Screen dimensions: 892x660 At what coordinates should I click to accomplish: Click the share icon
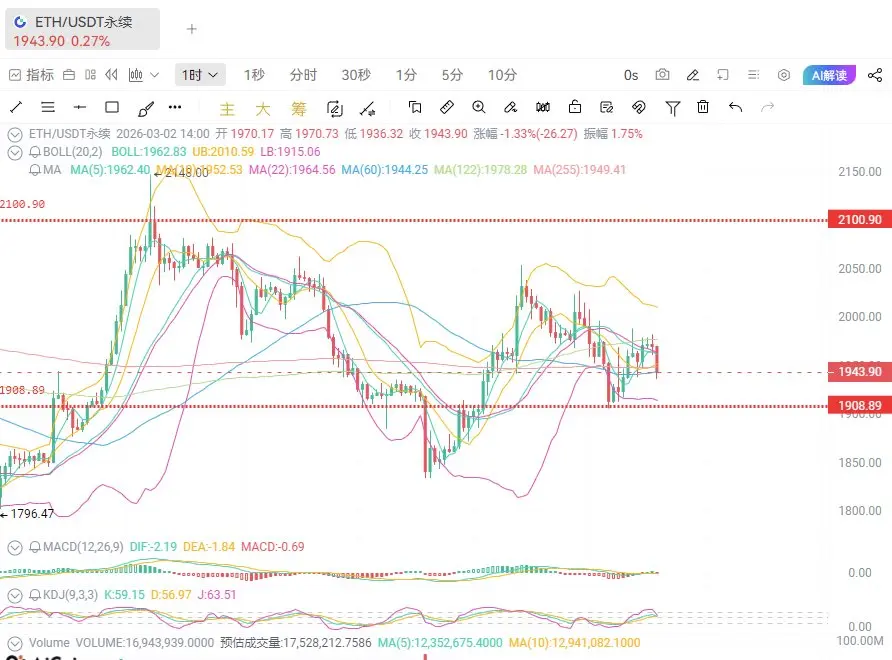tap(875, 75)
